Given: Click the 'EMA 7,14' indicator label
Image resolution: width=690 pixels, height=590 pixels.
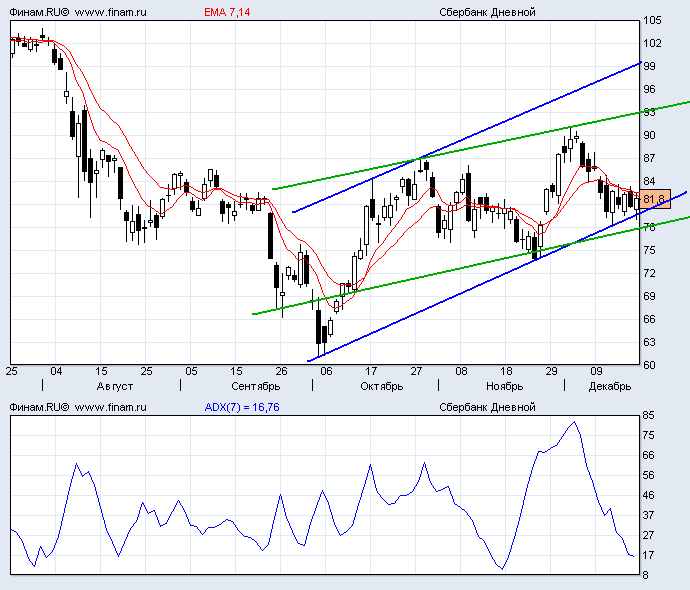Looking at the screenshot, I should (x=227, y=12).
